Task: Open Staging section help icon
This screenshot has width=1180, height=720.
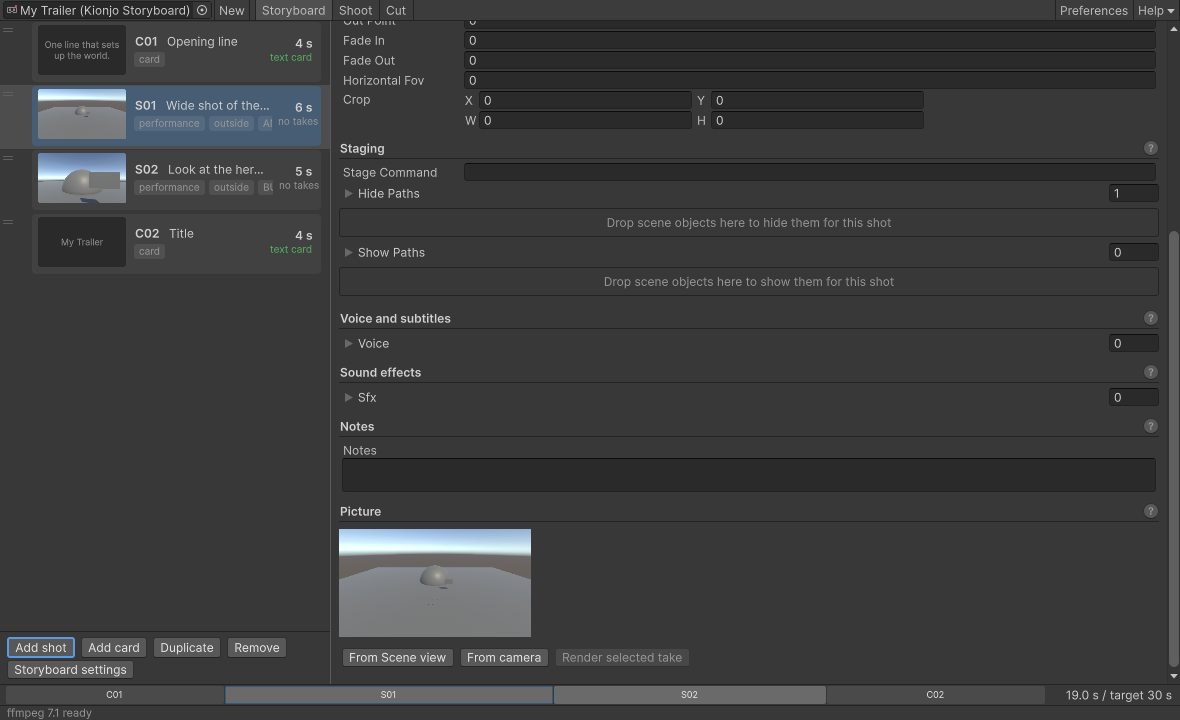Action: [1150, 148]
